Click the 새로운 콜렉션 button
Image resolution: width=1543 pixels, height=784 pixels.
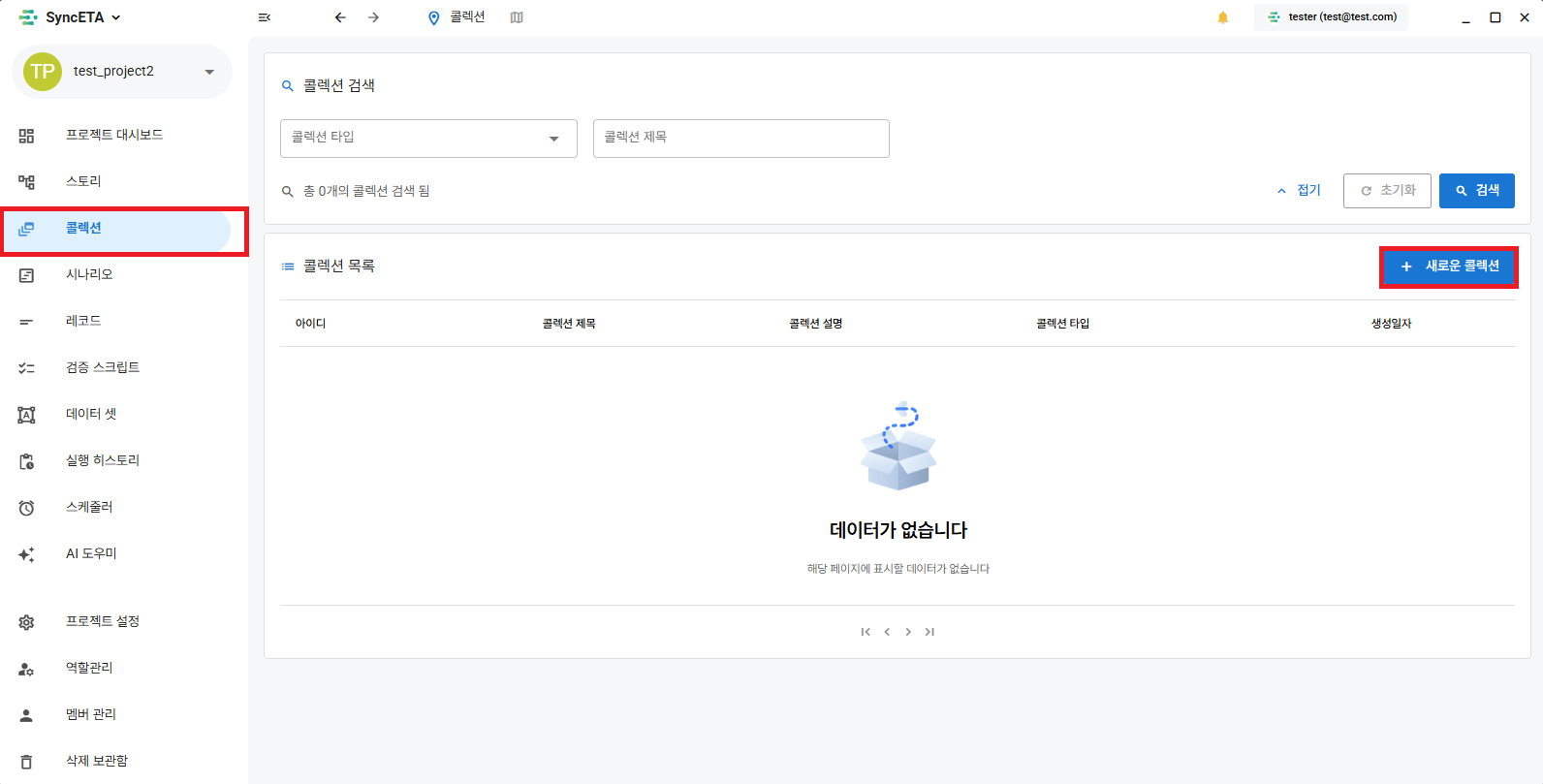(x=1449, y=267)
